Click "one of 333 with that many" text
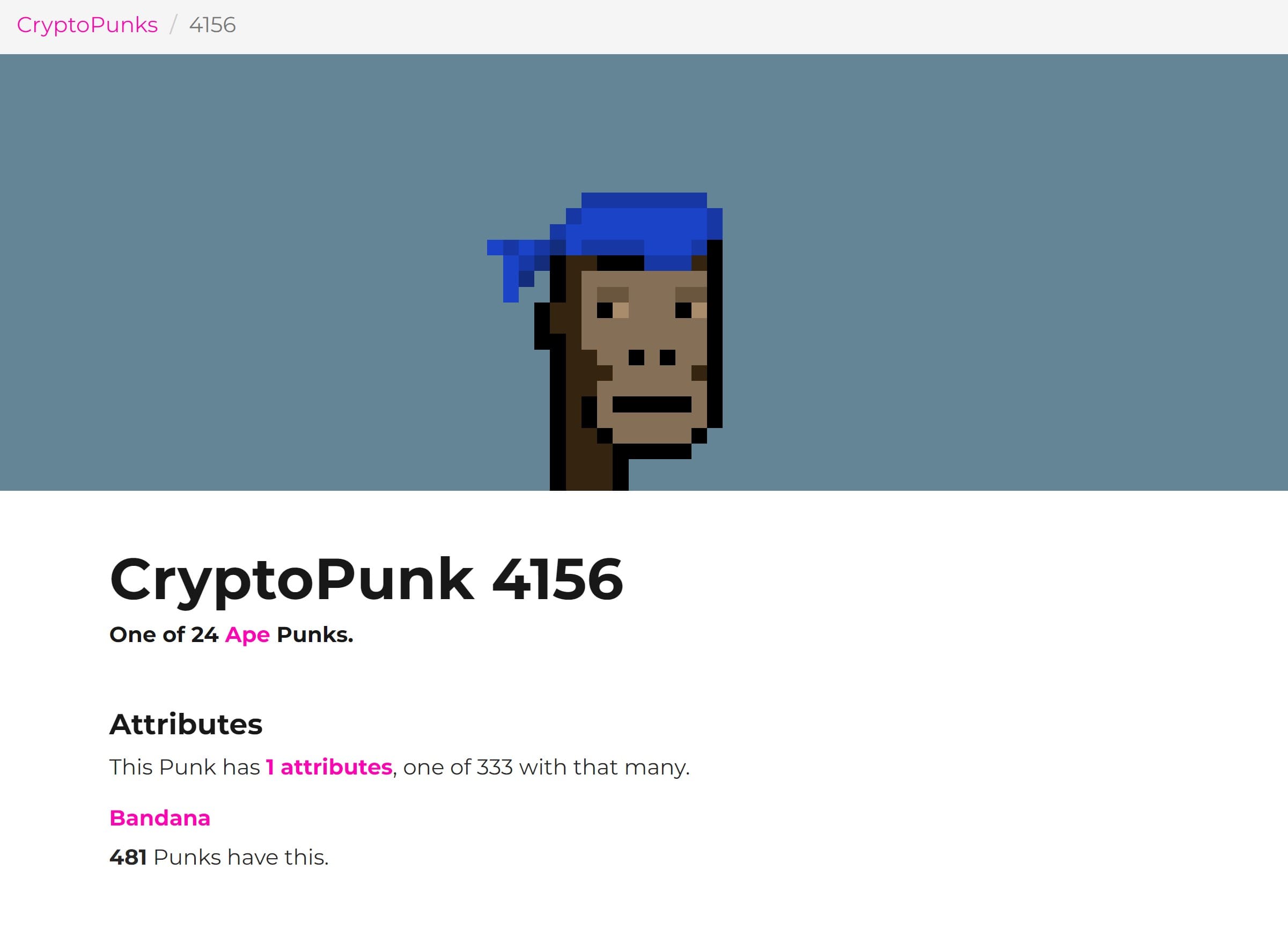 (546, 766)
